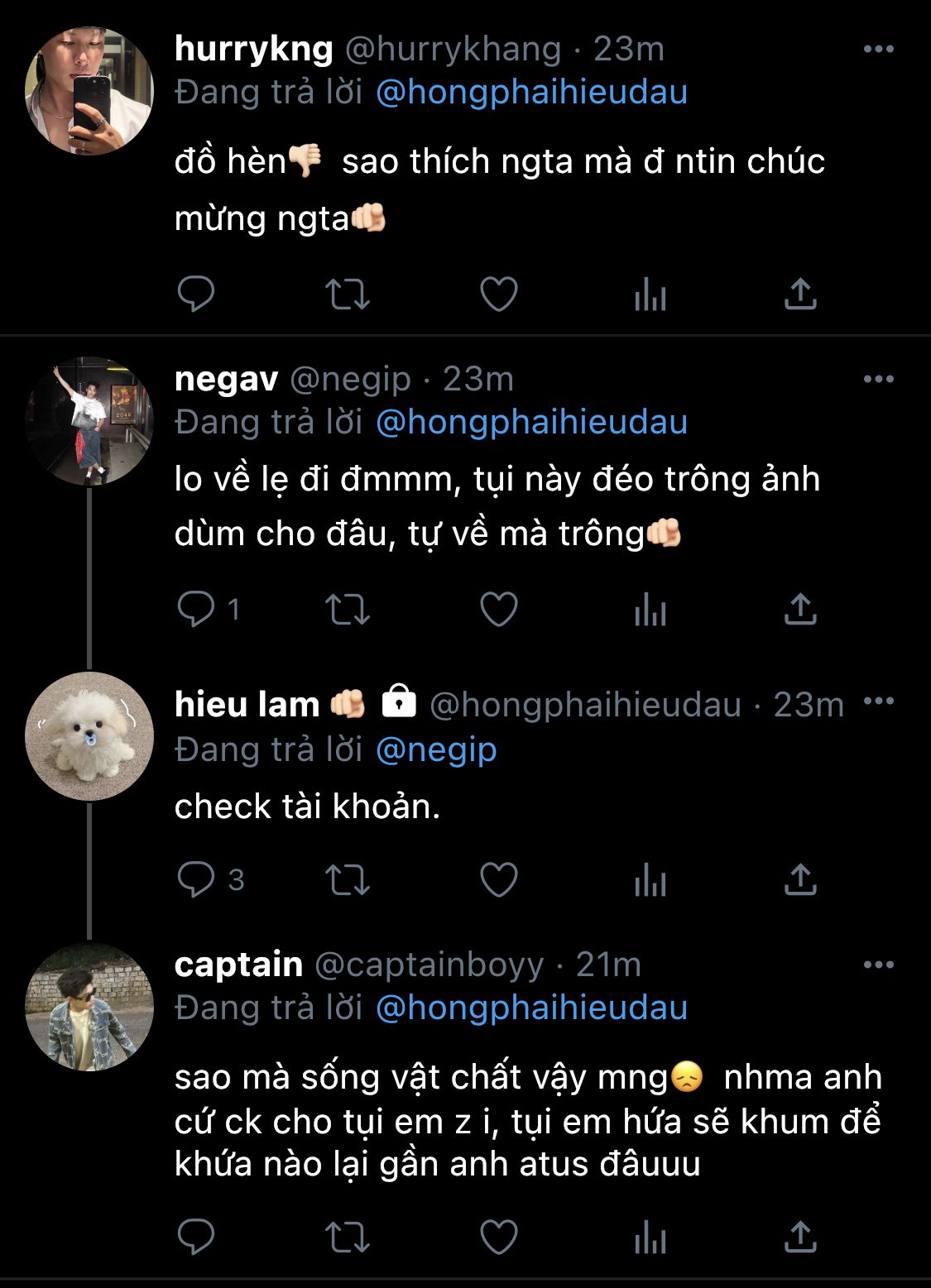Viewport: 931px width, 1288px height.
Task: Open hieu lam's puppy avatar
Action: pyautogui.click(x=89, y=736)
